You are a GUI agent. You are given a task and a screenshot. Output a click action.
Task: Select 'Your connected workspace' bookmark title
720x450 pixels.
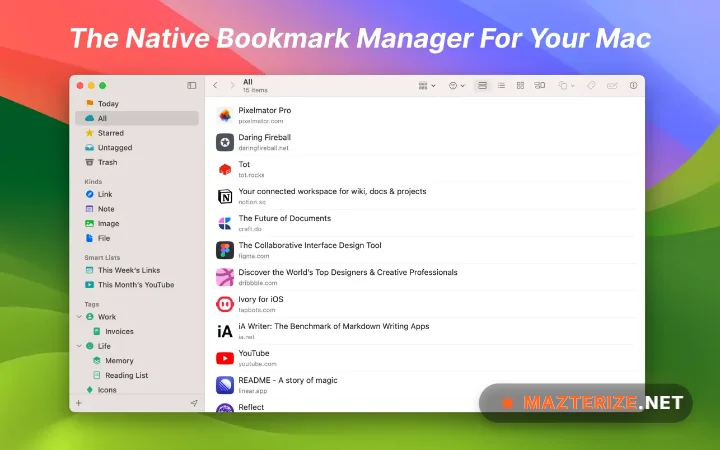click(332, 191)
